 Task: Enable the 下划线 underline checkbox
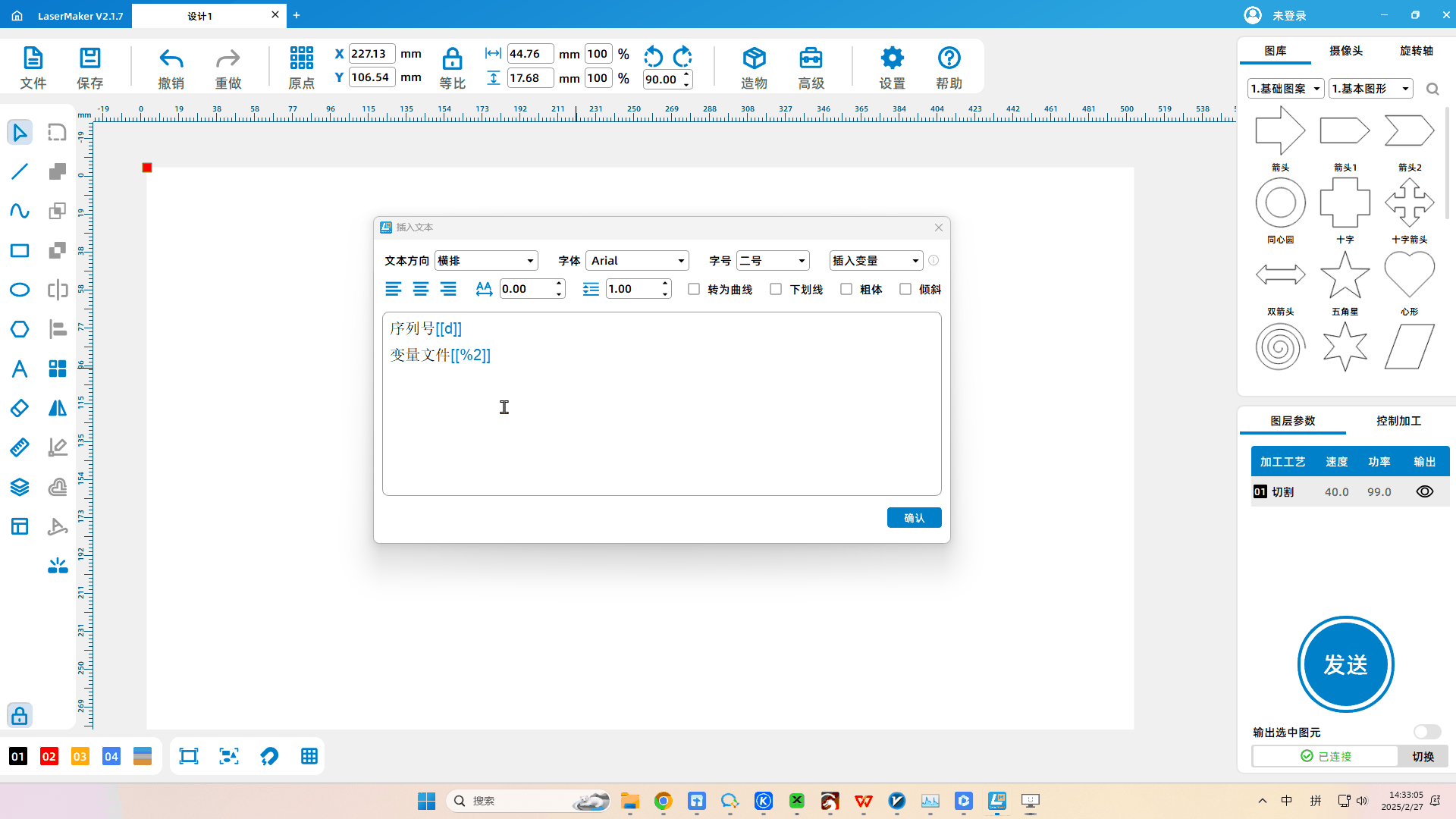click(x=776, y=289)
